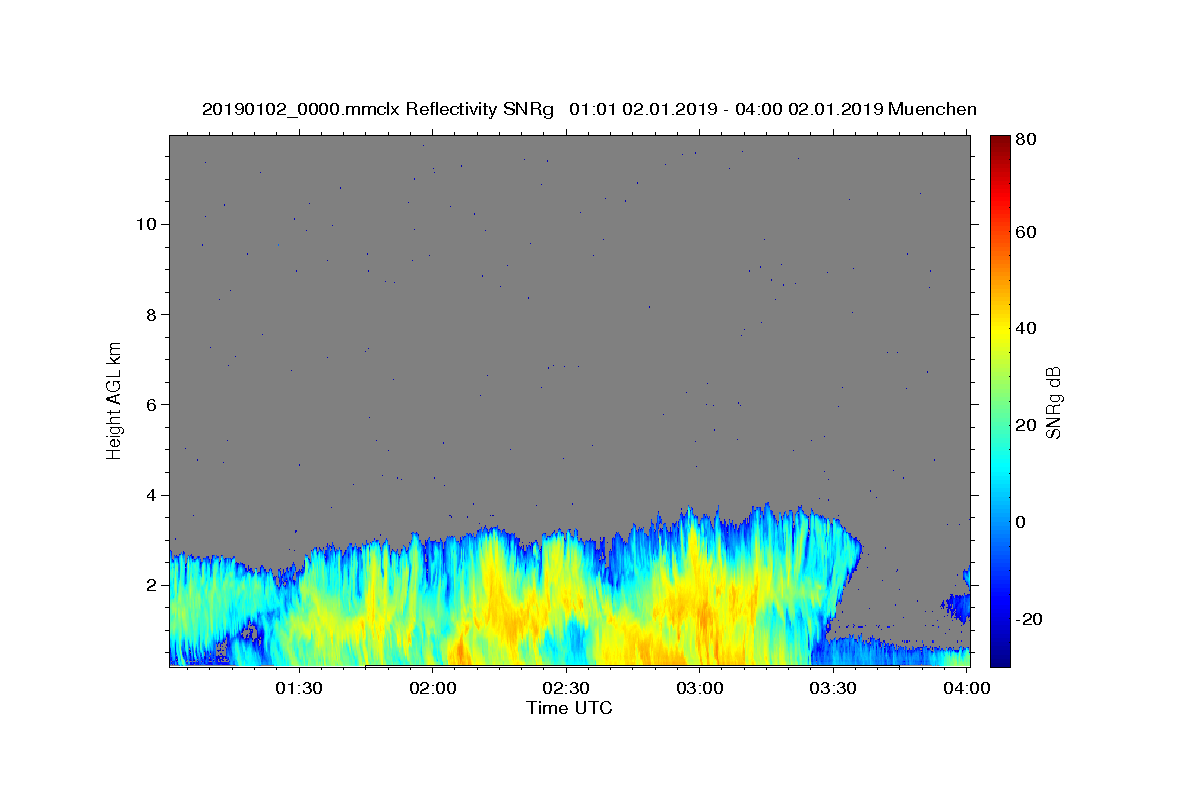Click the 'Height AGL km' axis label

click(x=115, y=400)
